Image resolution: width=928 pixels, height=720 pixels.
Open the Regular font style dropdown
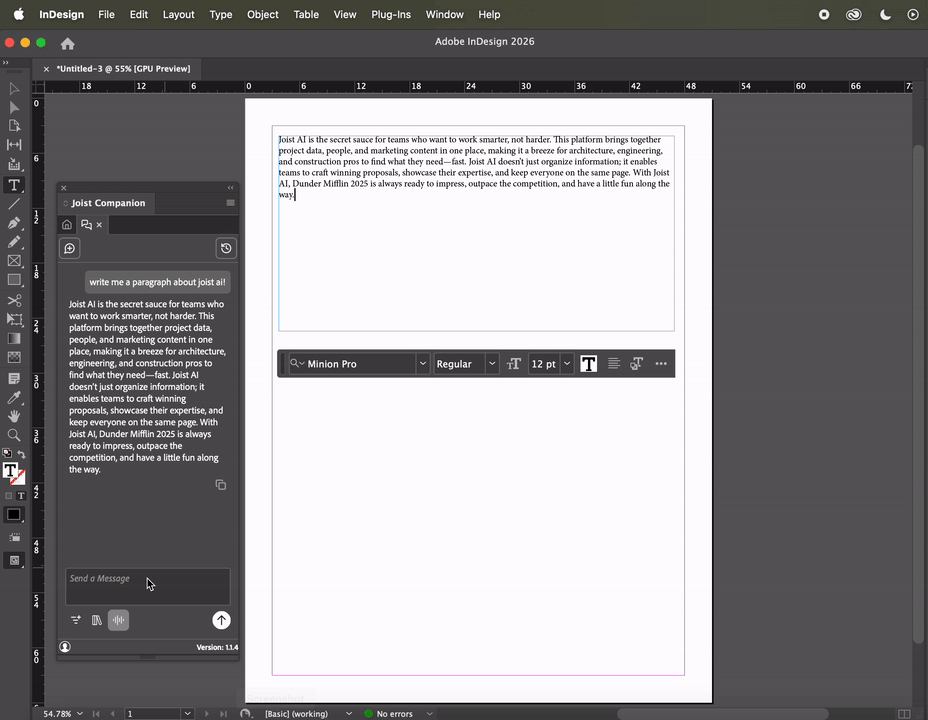491,364
